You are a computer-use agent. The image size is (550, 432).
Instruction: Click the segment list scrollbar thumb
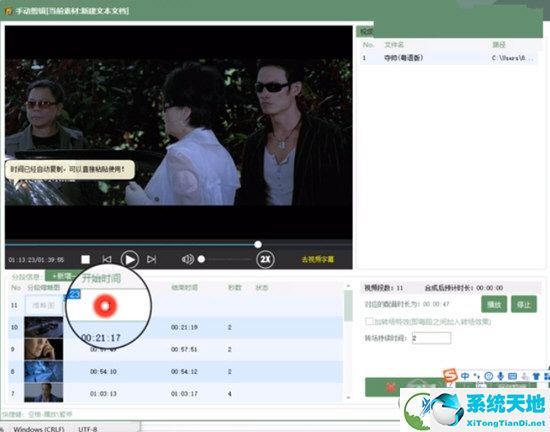point(348,305)
